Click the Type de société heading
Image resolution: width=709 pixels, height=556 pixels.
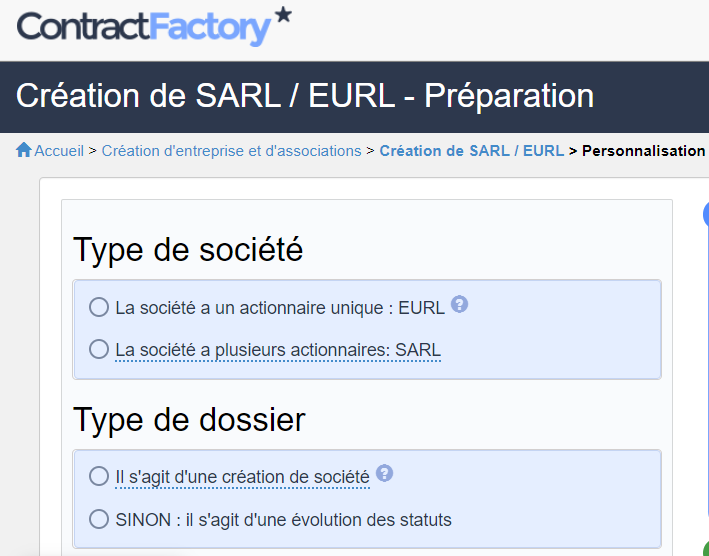188,250
